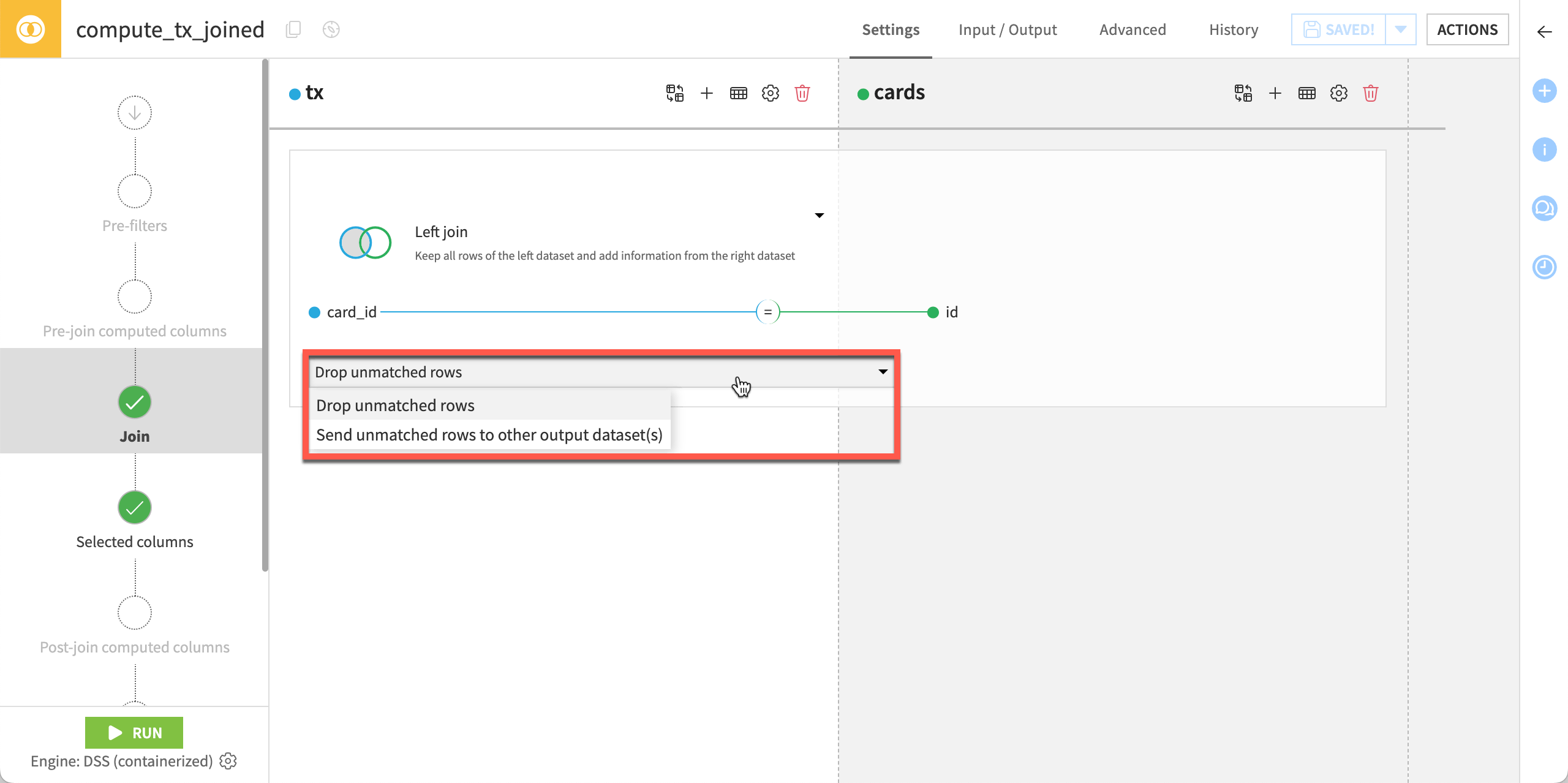Open the Discussions panel

pyautogui.click(x=1545, y=208)
